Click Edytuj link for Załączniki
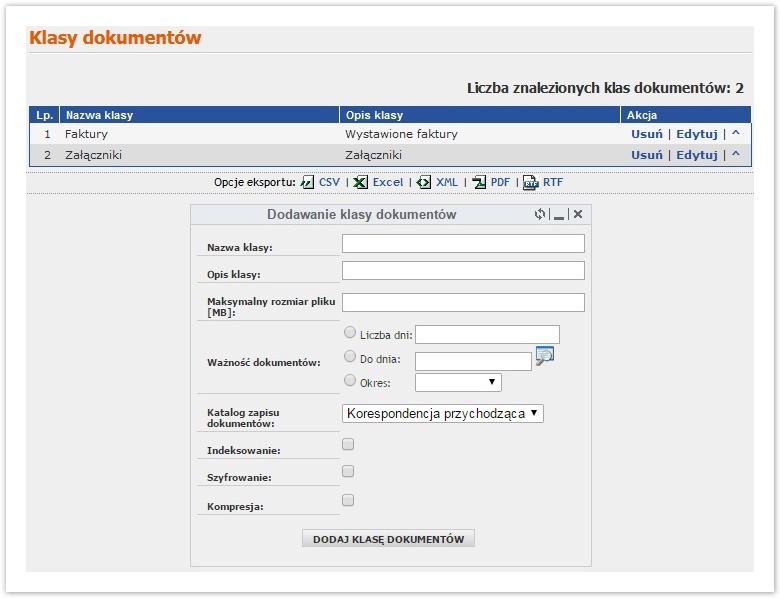 697,155
